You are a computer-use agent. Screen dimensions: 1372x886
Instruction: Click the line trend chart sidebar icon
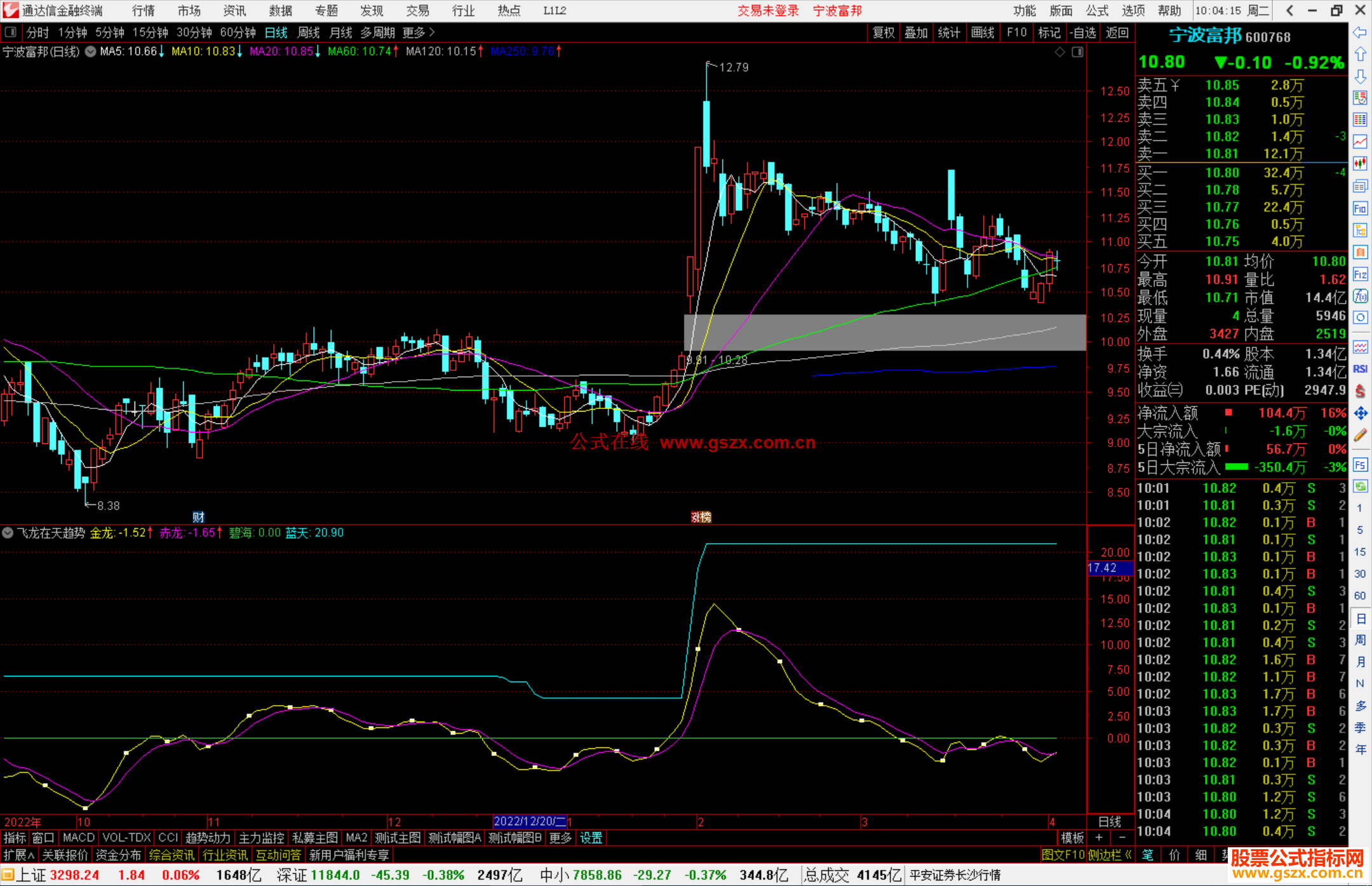coord(1360,142)
